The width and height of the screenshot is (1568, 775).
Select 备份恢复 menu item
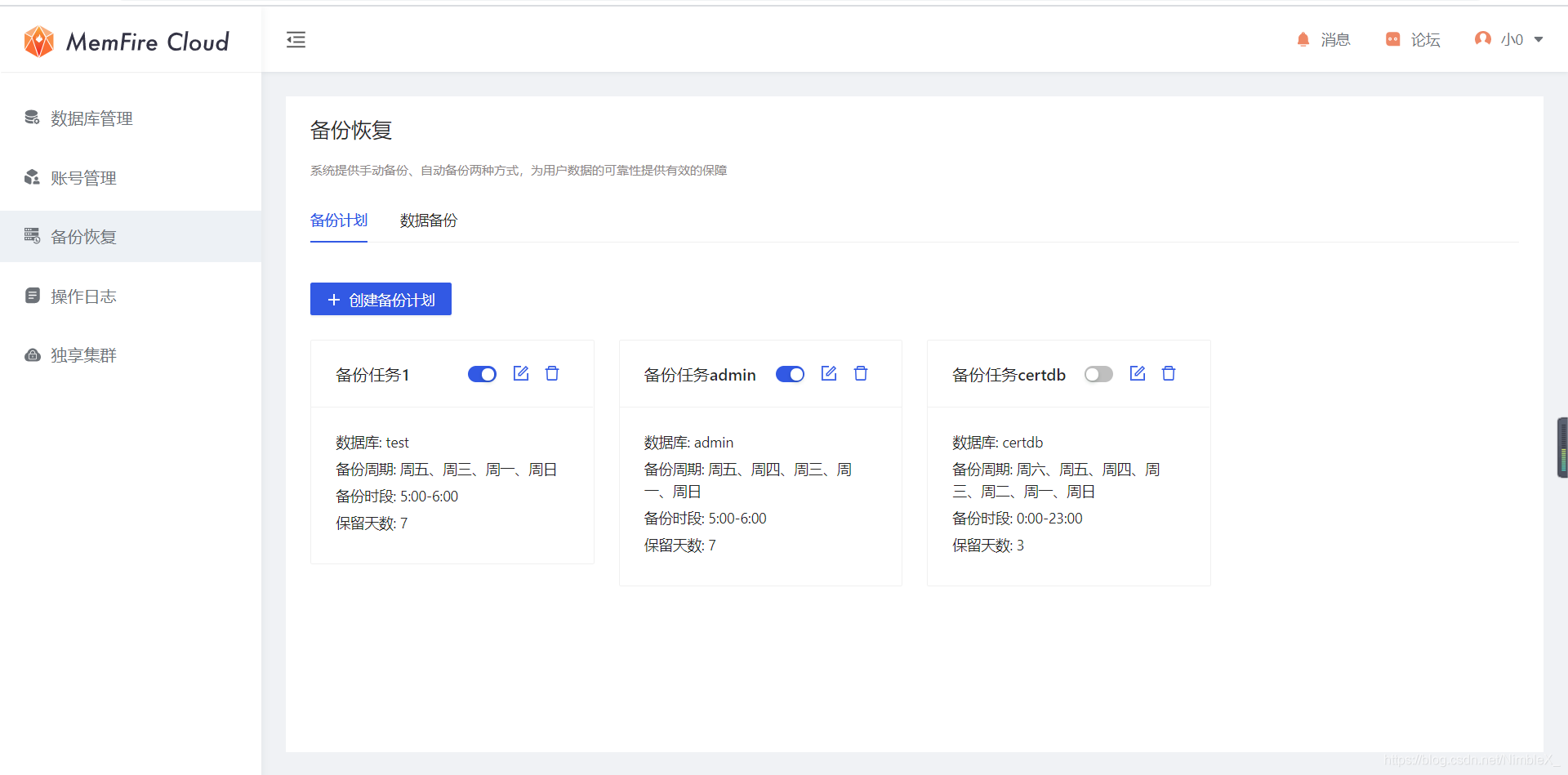coord(131,237)
